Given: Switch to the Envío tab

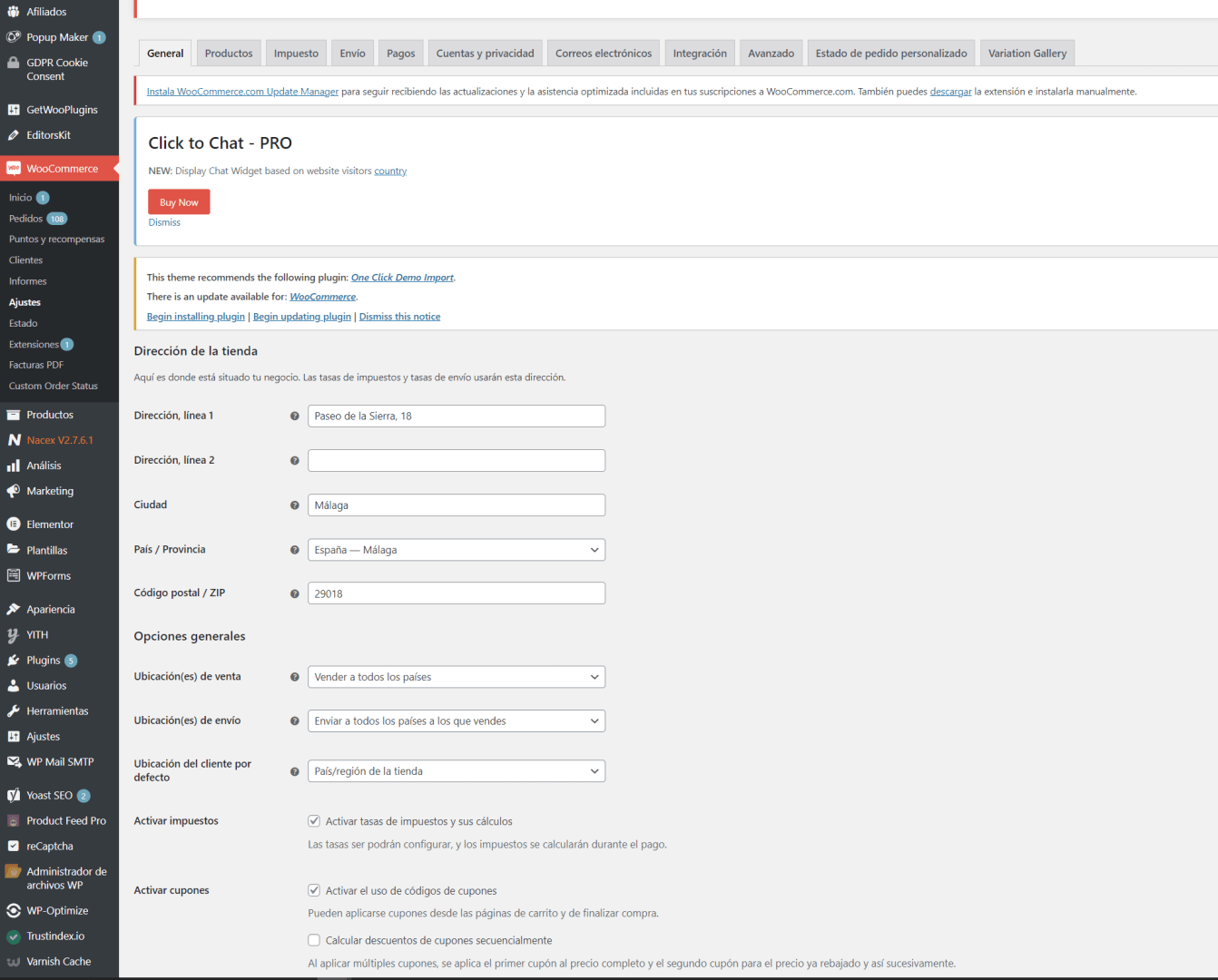Looking at the screenshot, I should click(x=353, y=54).
